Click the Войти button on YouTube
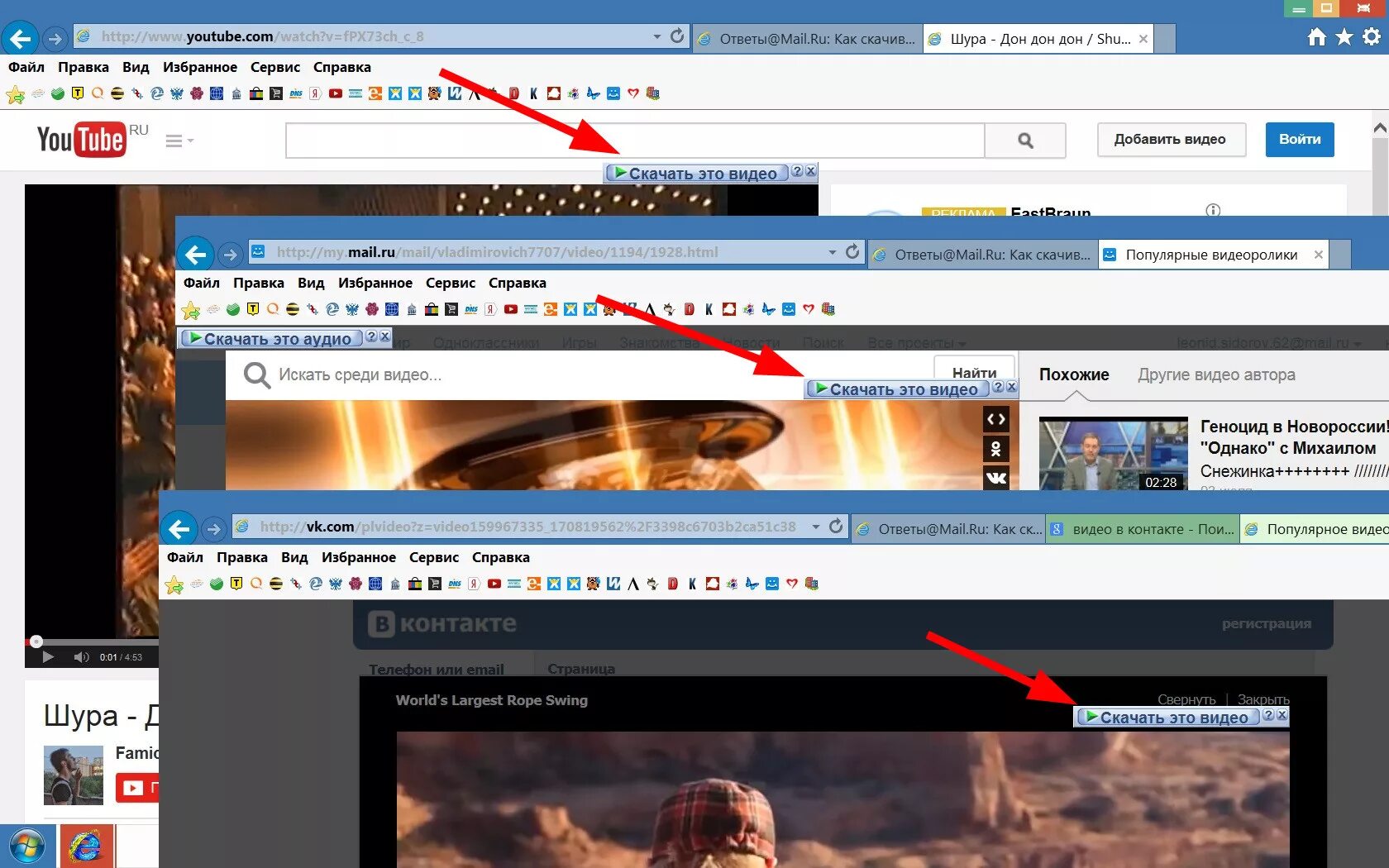The image size is (1389, 868). [x=1300, y=139]
